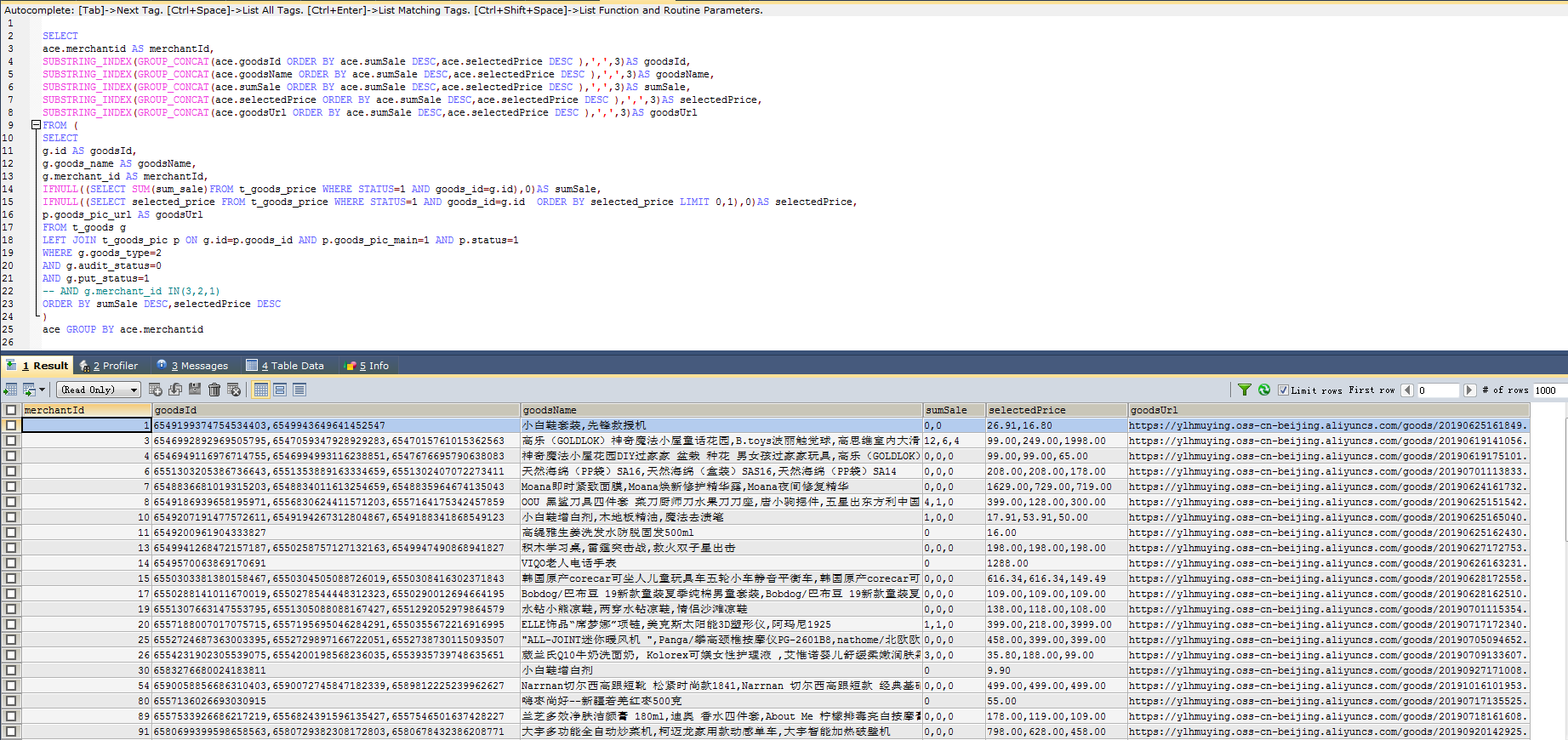1568x740 pixels.
Task: Open the green filter funnel icon
Action: [x=1245, y=390]
